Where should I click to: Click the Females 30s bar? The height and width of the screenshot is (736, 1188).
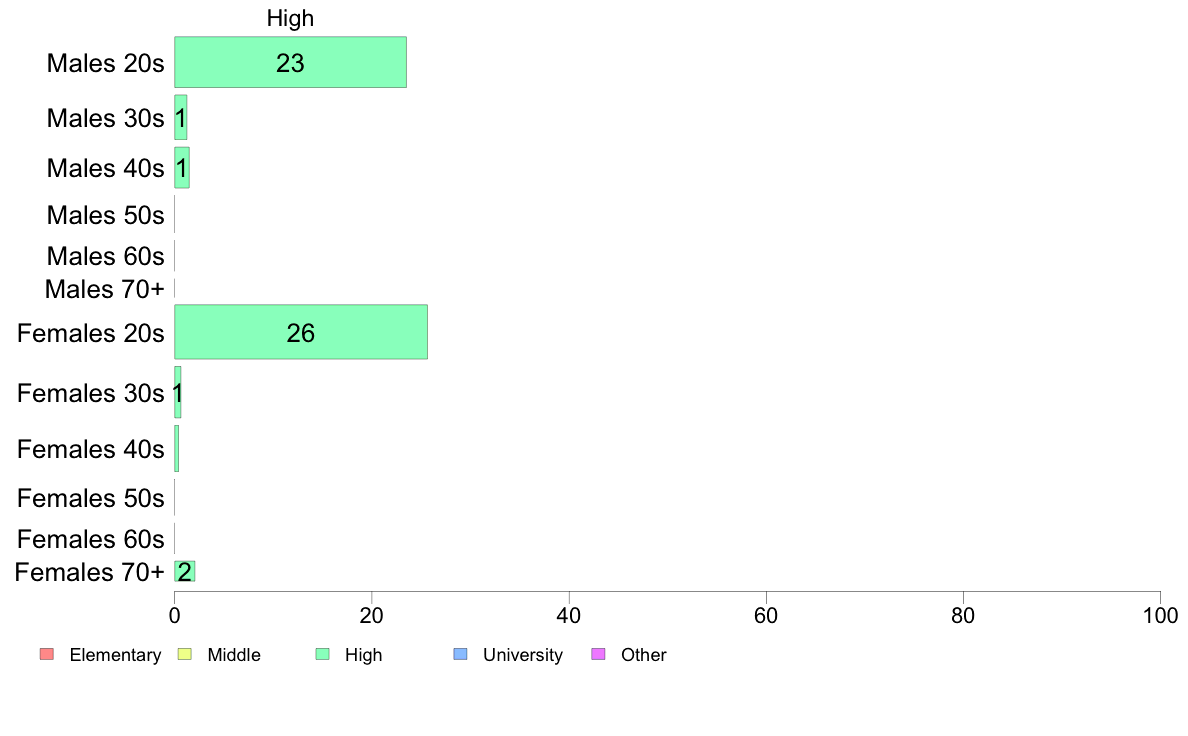coord(177,393)
